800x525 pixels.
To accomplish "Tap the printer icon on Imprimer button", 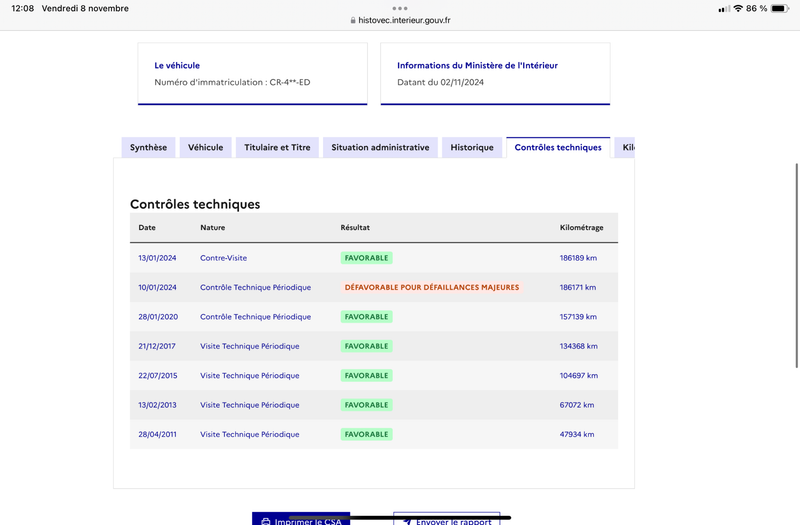I will [x=266, y=521].
